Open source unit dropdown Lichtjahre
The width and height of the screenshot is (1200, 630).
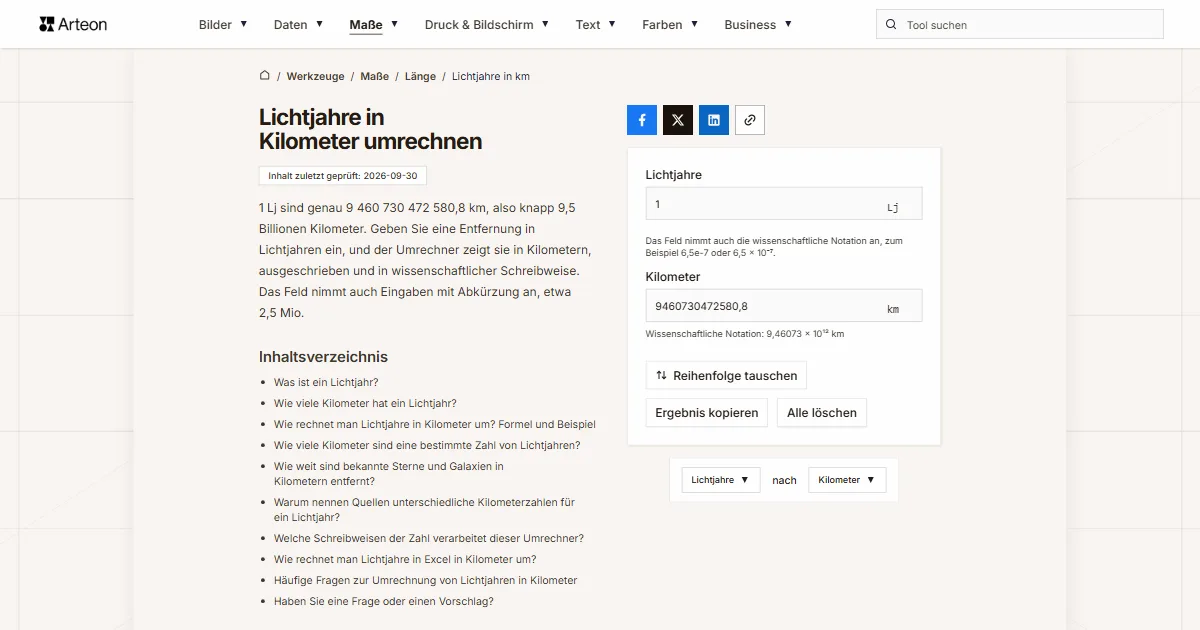[x=721, y=480]
